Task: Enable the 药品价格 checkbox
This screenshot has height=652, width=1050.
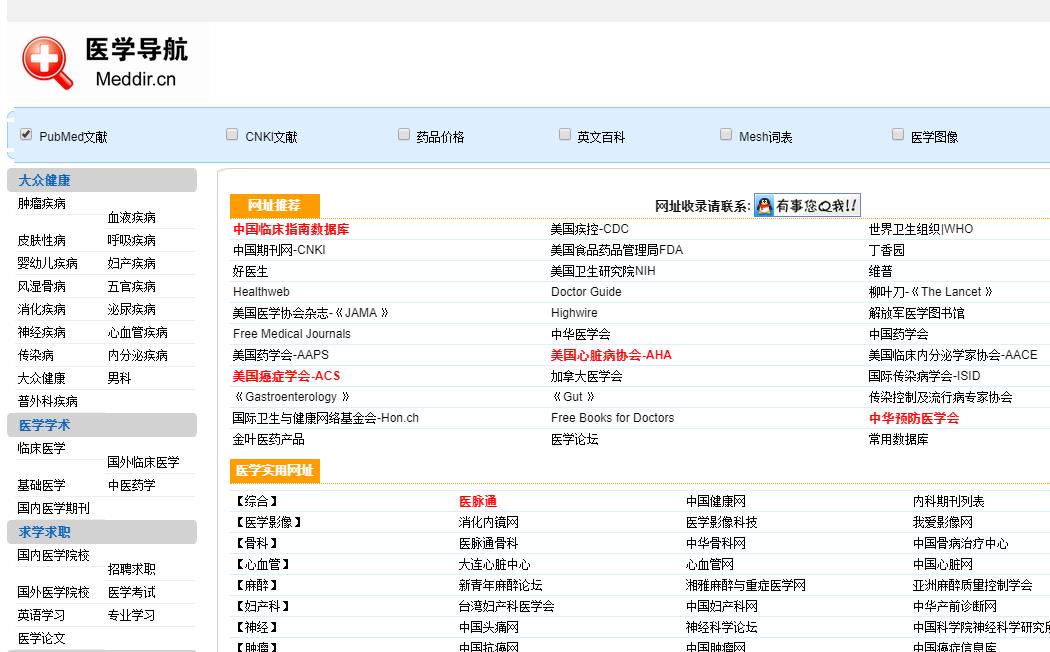Action: (x=404, y=135)
